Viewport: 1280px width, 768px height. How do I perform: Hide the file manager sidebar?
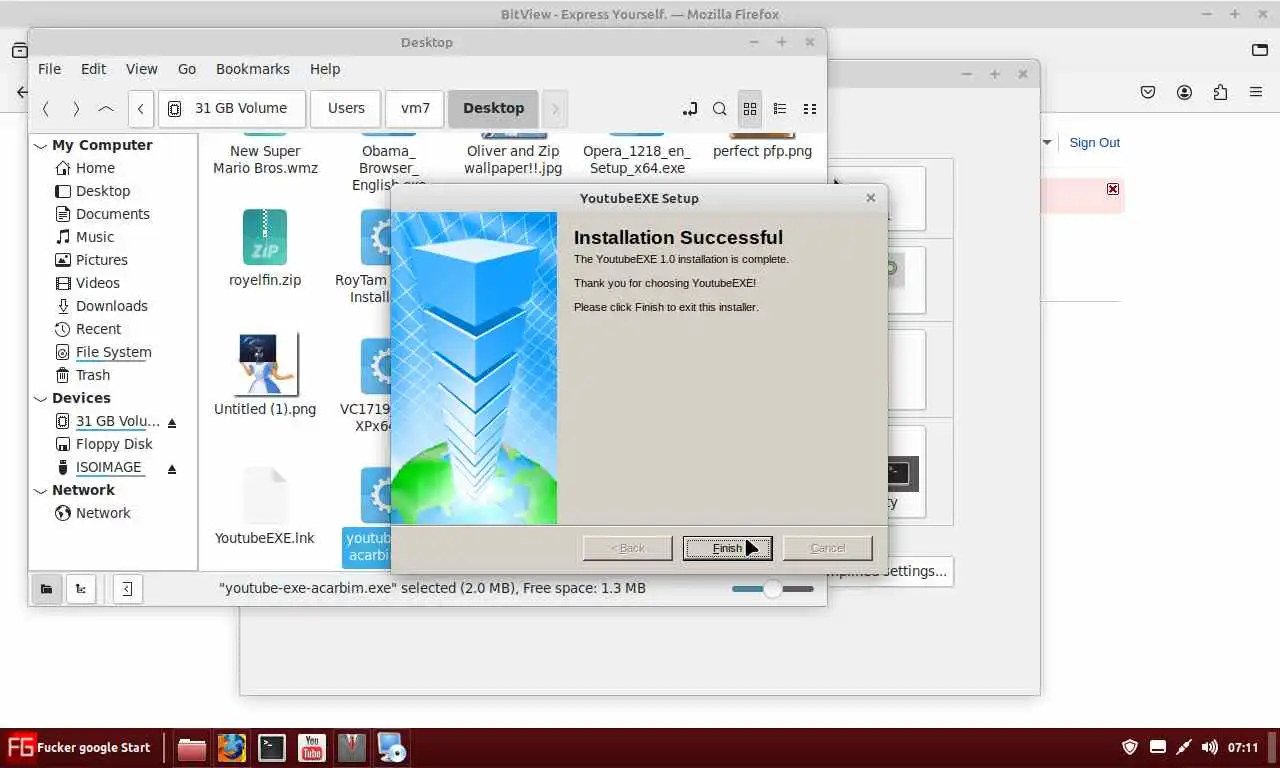click(127, 589)
